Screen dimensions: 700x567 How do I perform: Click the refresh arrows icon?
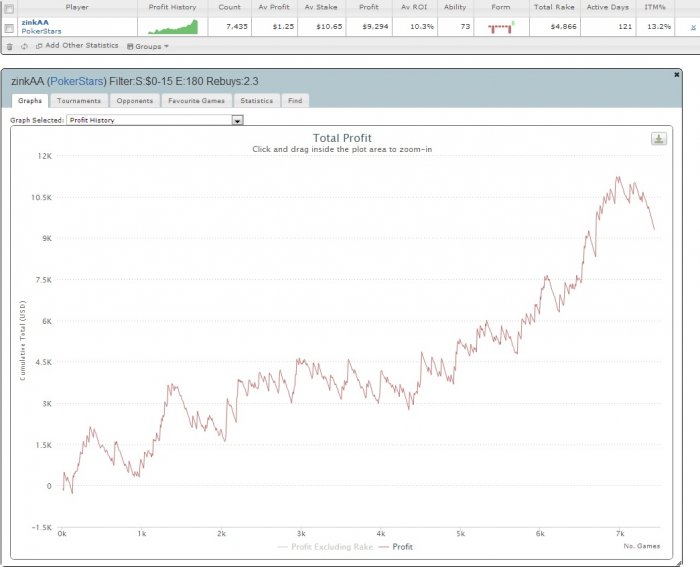coord(24,46)
